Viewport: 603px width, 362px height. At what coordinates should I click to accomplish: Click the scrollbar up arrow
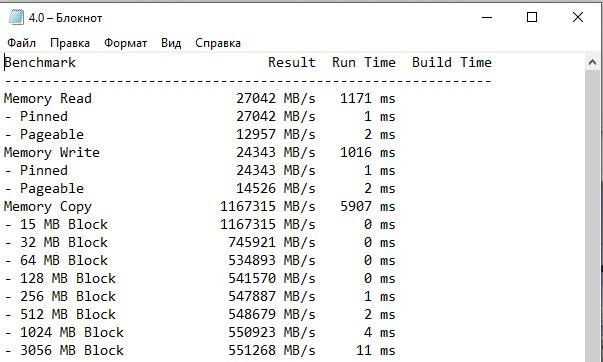coord(592,62)
